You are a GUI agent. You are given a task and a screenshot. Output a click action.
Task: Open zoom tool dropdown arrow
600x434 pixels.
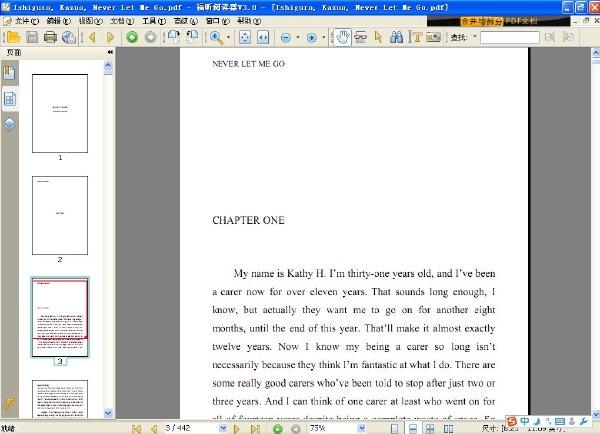[228, 37]
